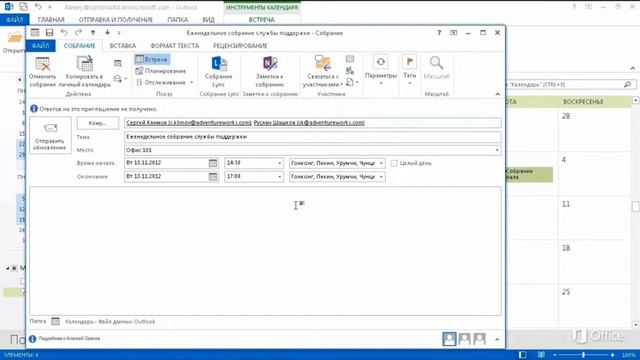This screenshot has height=360, width=640.
Task: Expand the people pane chevron
Action: point(497,339)
